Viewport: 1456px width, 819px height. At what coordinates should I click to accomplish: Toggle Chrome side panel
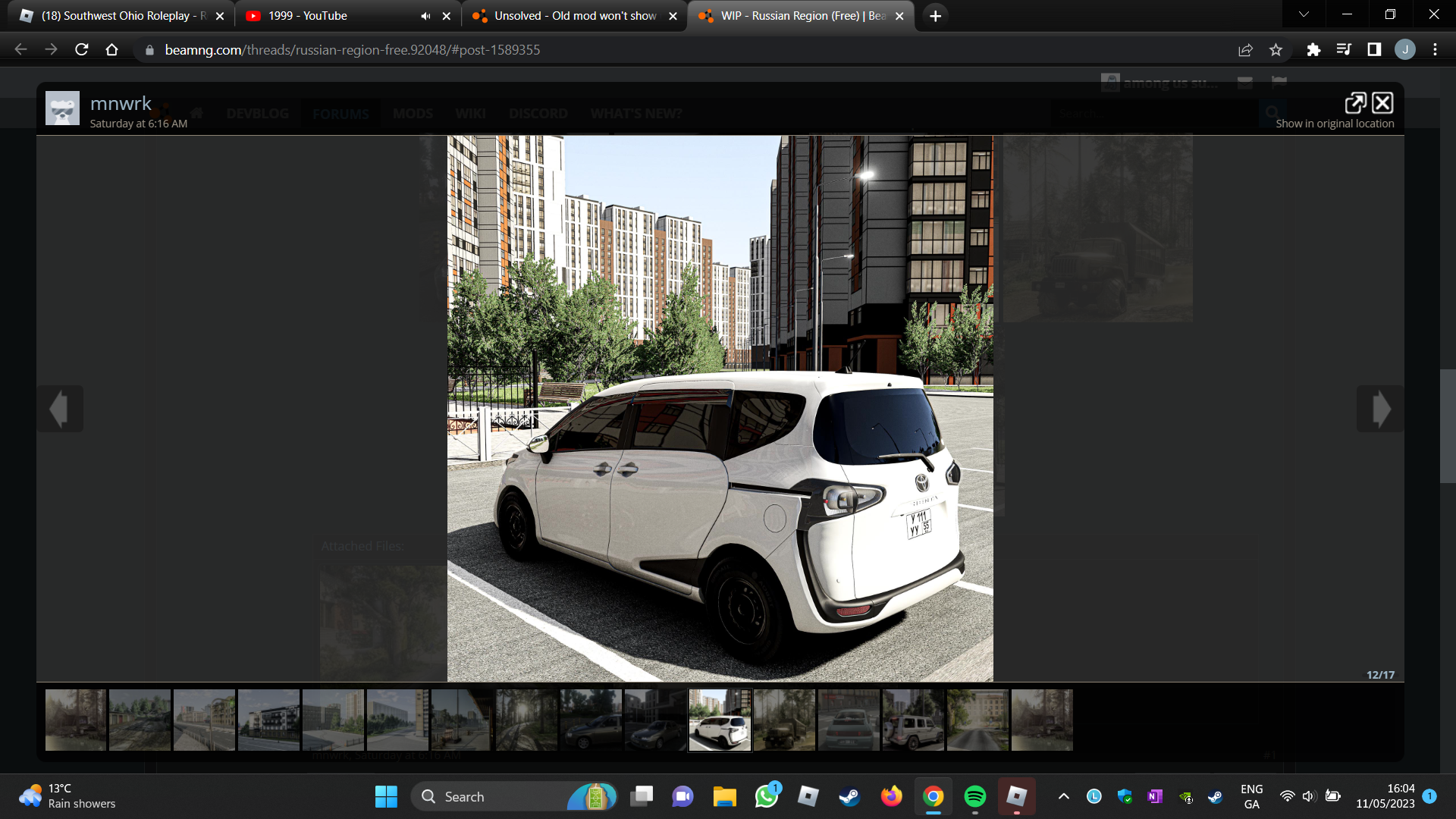point(1374,50)
